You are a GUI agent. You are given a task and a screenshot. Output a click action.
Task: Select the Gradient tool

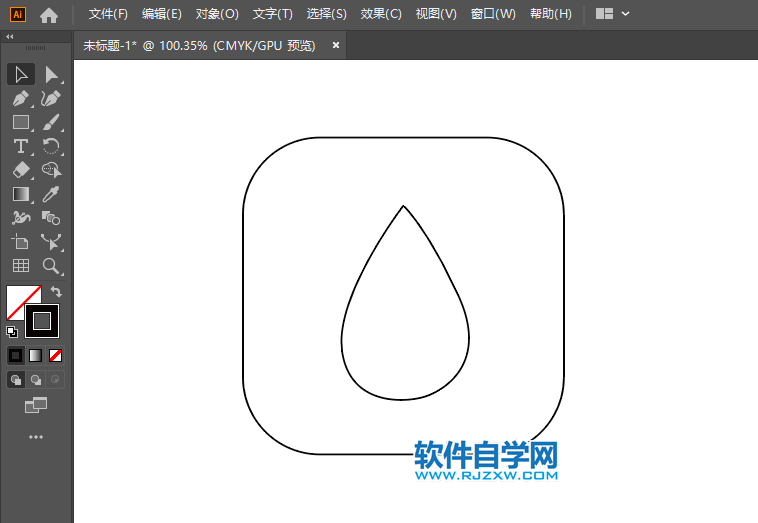point(21,194)
